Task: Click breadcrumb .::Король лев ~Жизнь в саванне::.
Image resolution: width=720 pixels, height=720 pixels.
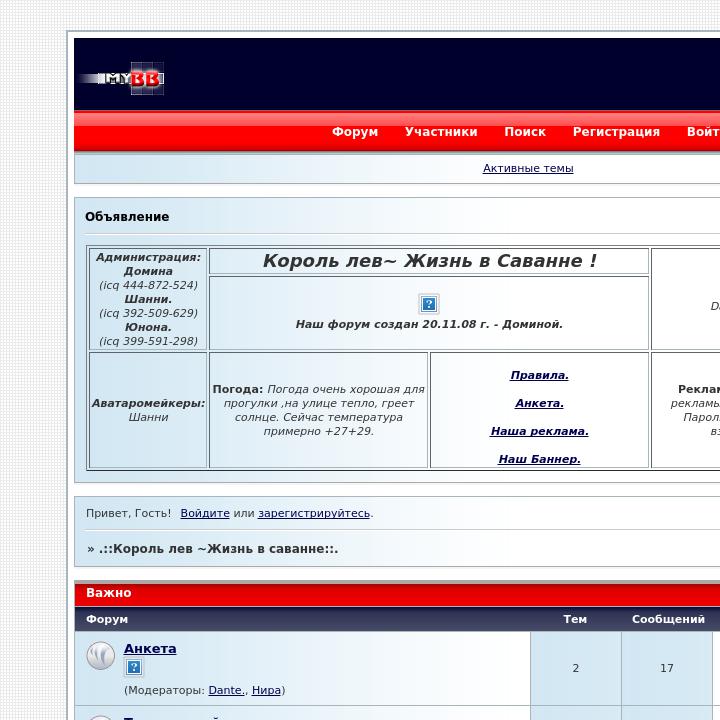Action: (219, 549)
